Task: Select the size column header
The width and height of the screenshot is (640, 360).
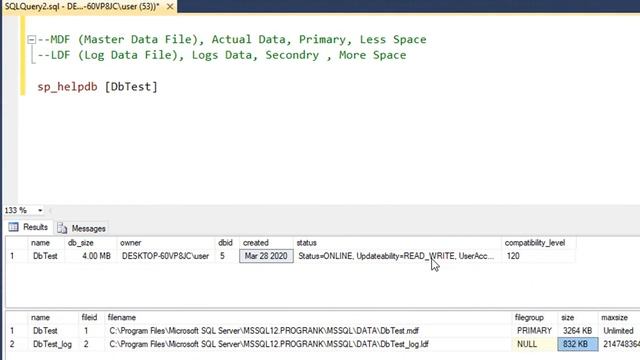Action: (x=578, y=318)
